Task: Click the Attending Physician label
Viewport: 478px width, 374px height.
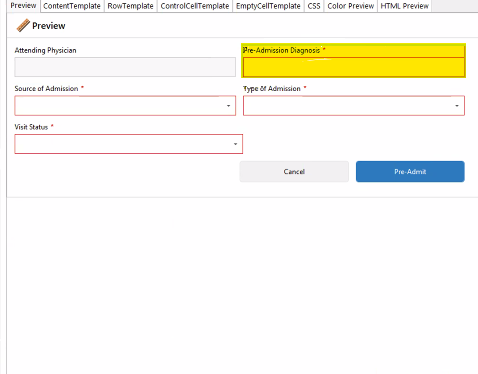Action: (45, 50)
